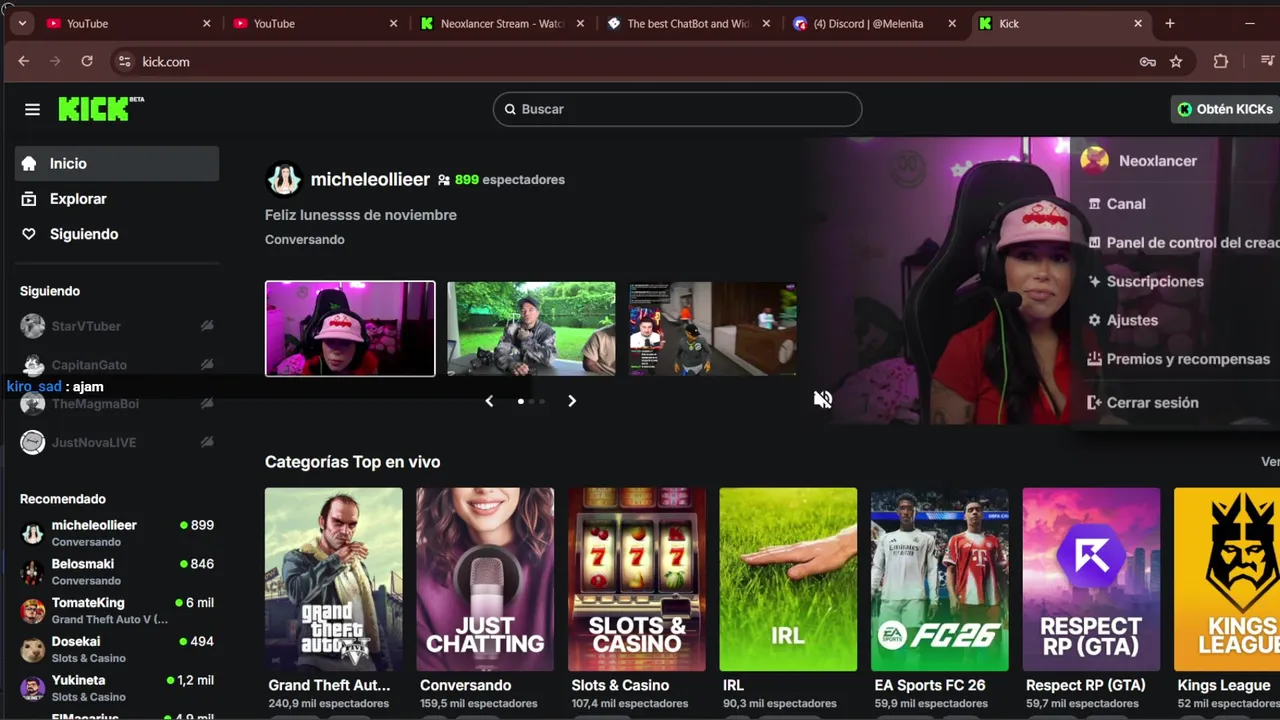This screenshot has height=720, width=1280.
Task: Click Ajustes gear icon
Action: click(x=1094, y=320)
